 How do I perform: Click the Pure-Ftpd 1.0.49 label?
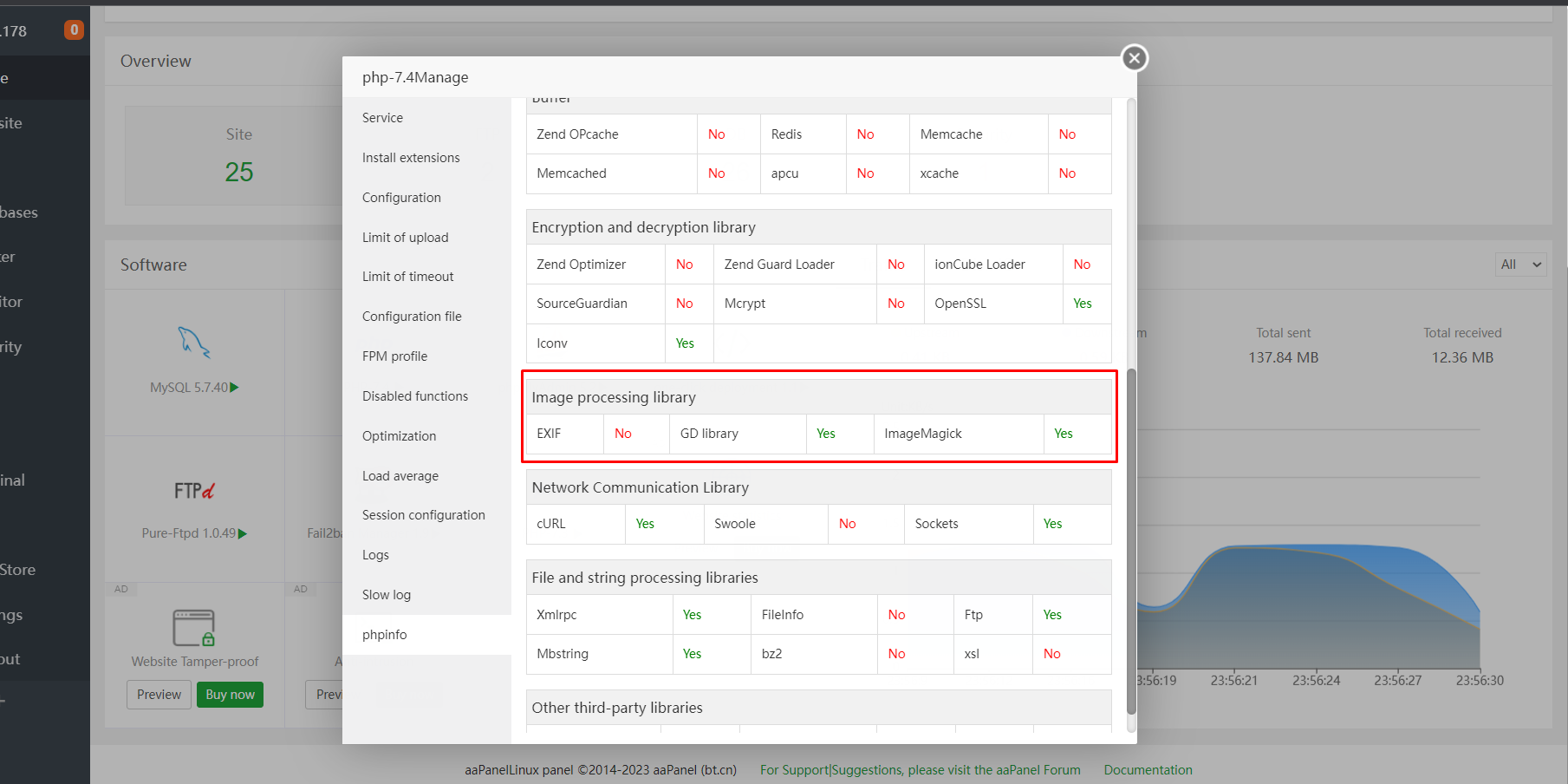coord(189,533)
